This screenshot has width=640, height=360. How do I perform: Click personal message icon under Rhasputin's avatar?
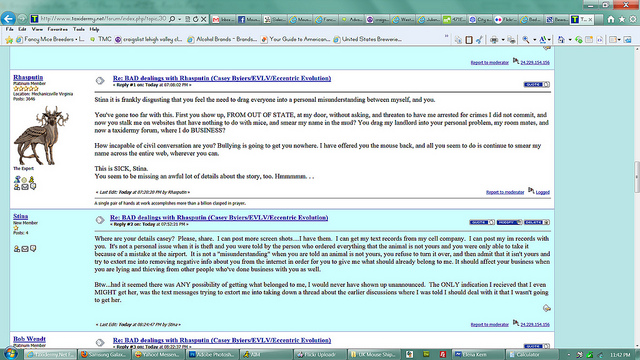33,187
